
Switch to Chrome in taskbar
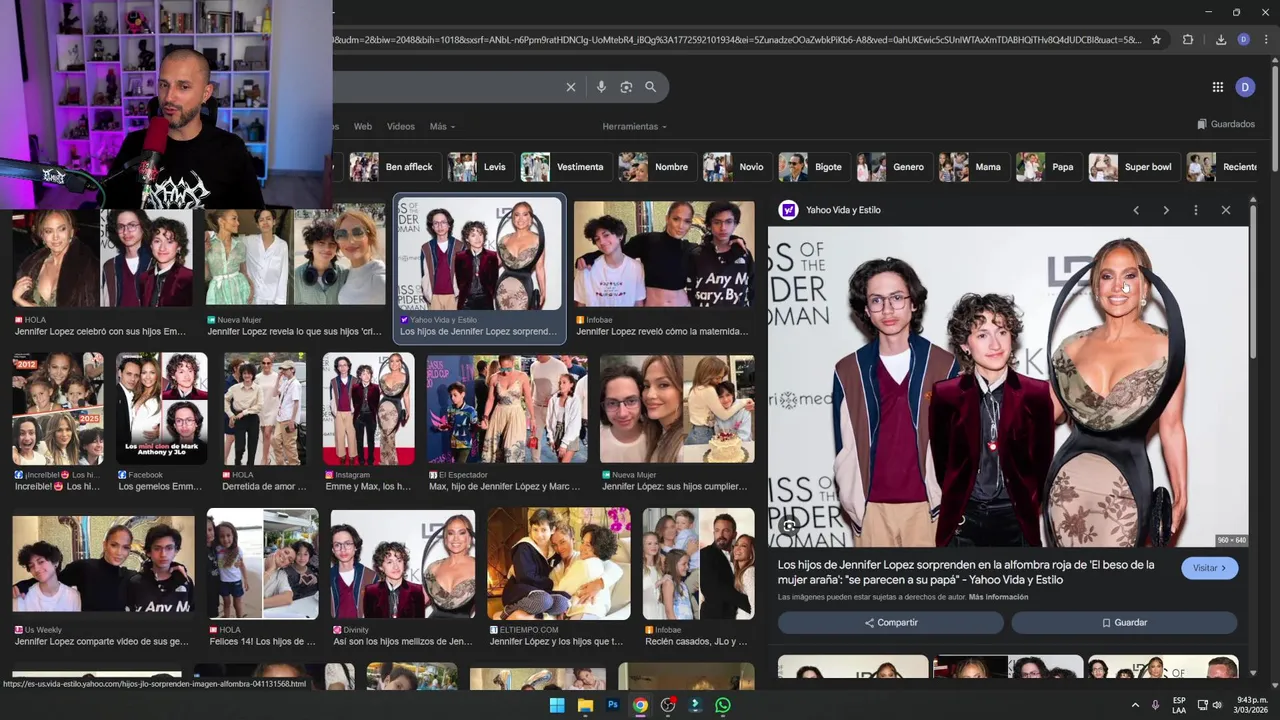pos(640,705)
